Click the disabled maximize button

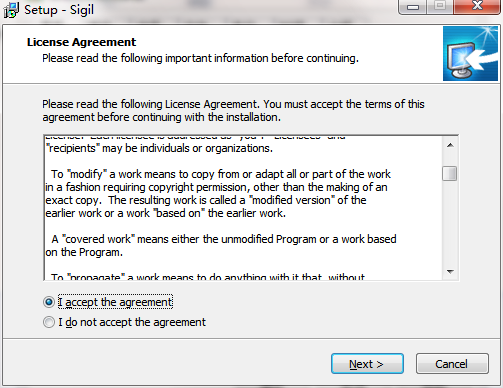[x=440, y=7]
